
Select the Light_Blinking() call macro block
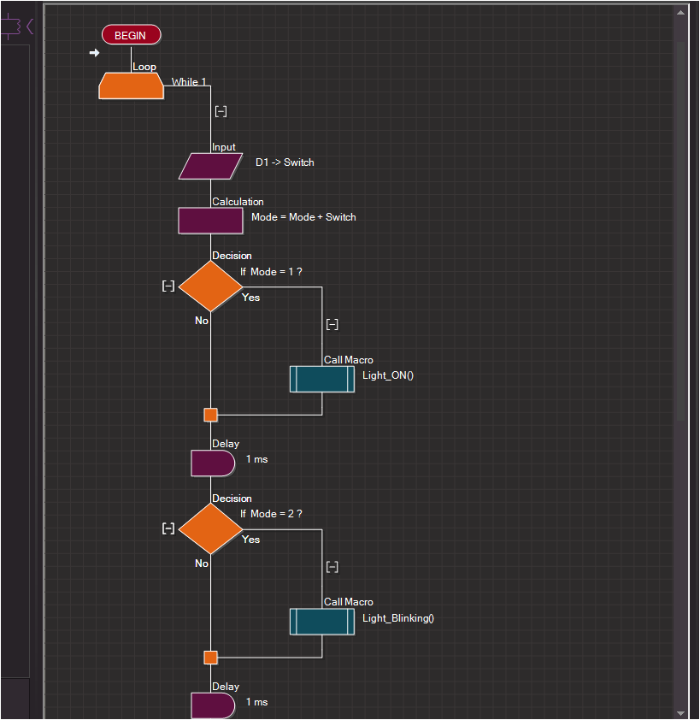pyautogui.click(x=322, y=621)
